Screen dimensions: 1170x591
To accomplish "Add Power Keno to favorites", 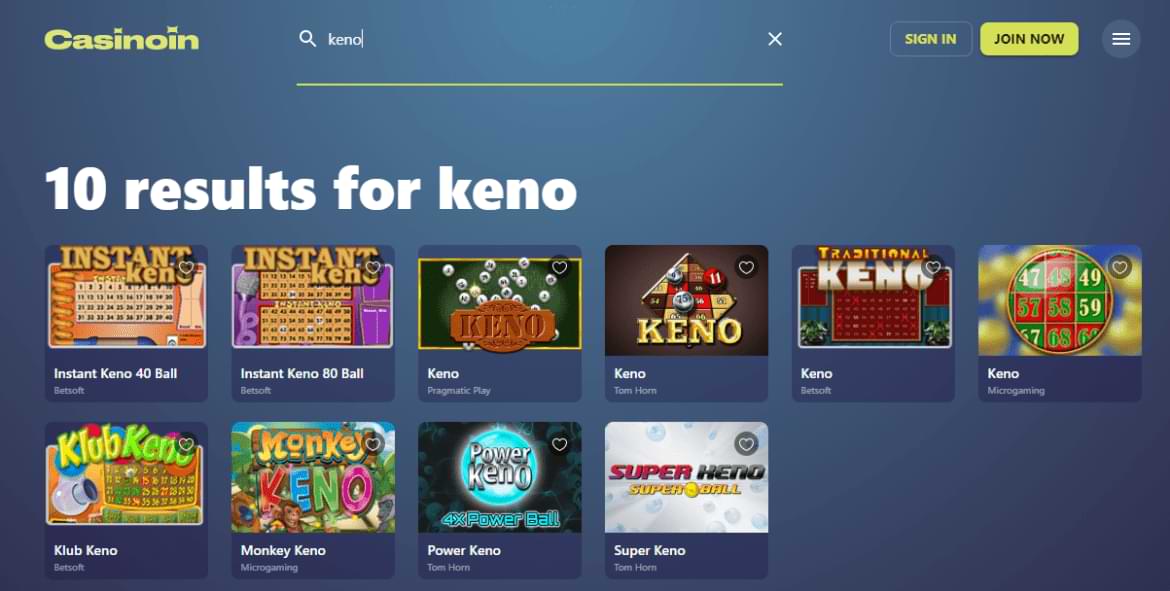I will (x=560, y=444).
